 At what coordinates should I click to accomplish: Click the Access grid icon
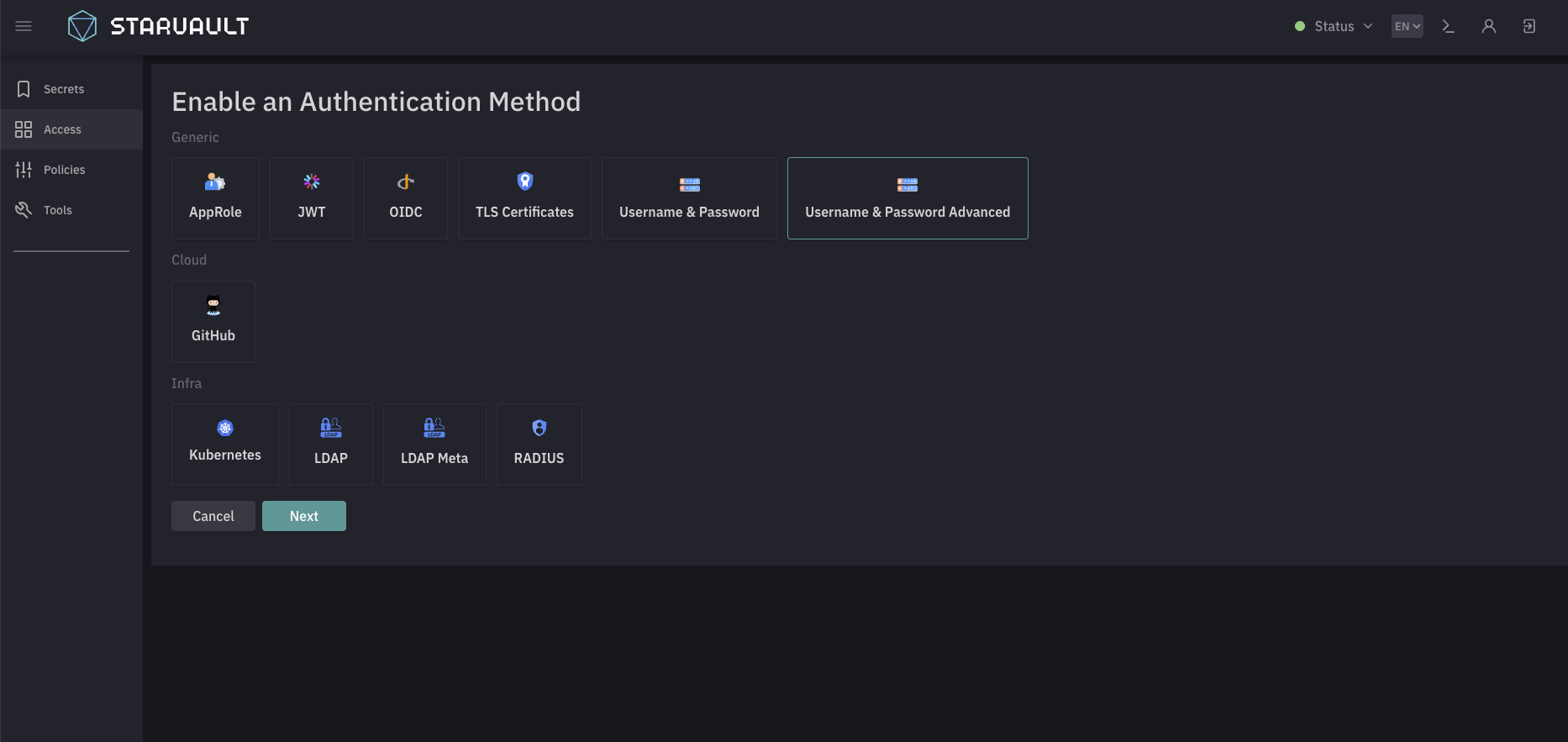(x=24, y=129)
